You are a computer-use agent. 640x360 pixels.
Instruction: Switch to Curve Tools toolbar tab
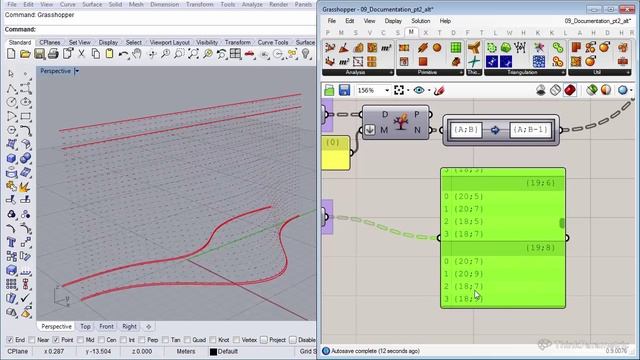pos(273,42)
